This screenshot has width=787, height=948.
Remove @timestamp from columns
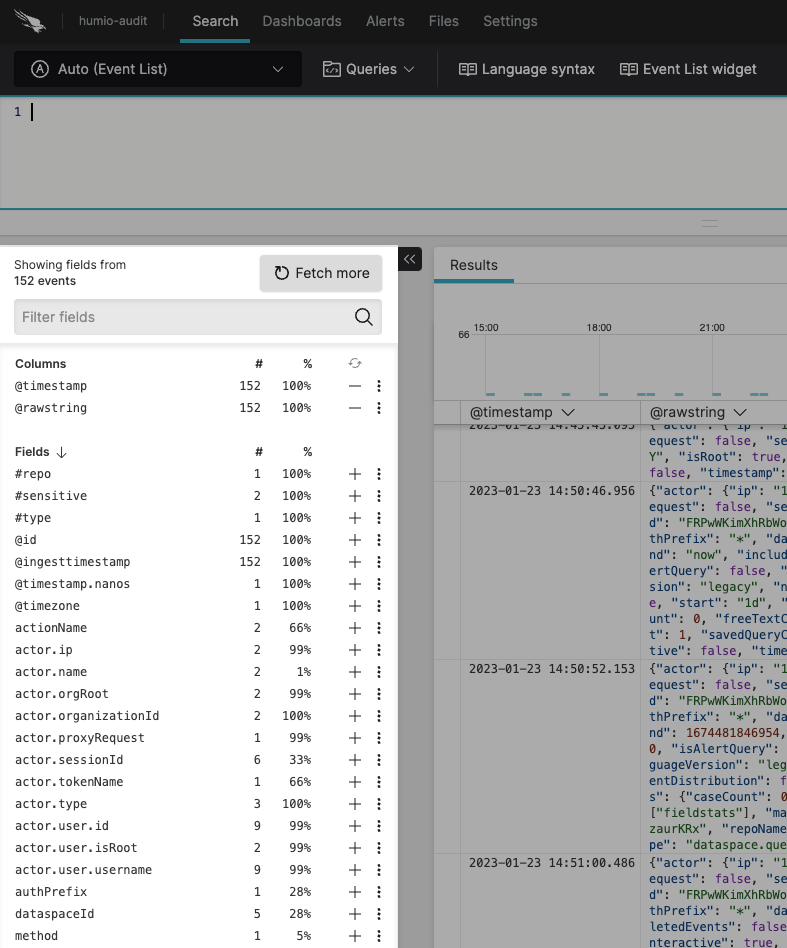354,386
